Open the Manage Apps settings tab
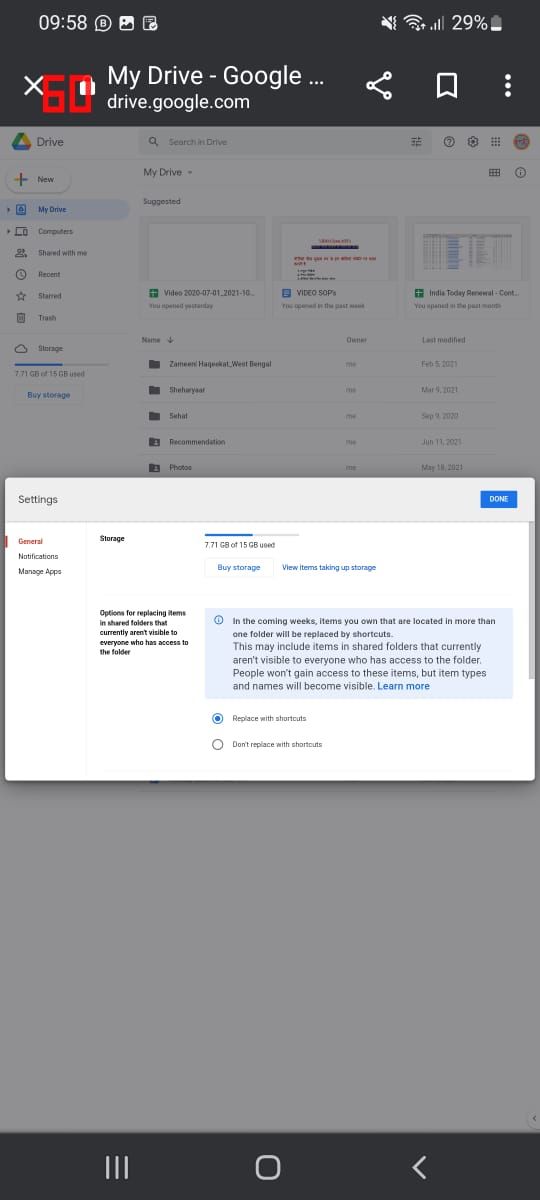 tap(40, 571)
